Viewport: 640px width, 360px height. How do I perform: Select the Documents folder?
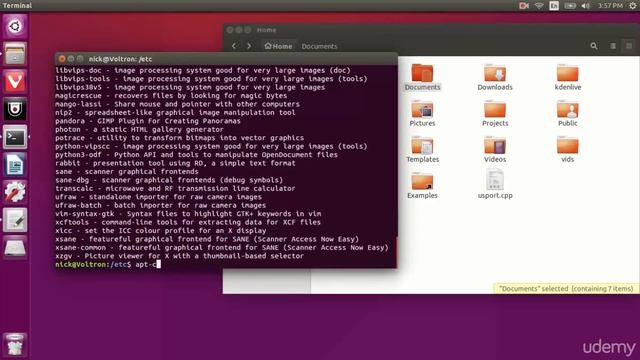(422, 77)
